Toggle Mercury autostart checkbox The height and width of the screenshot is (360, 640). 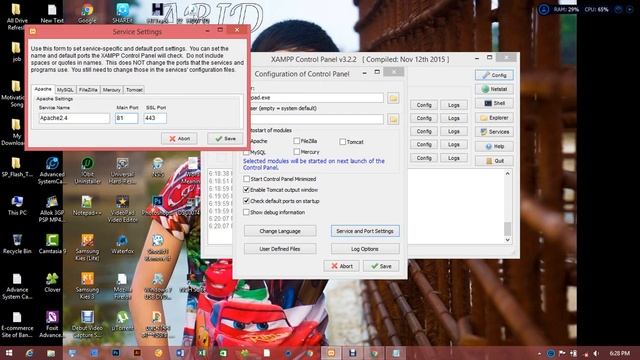coord(297,152)
